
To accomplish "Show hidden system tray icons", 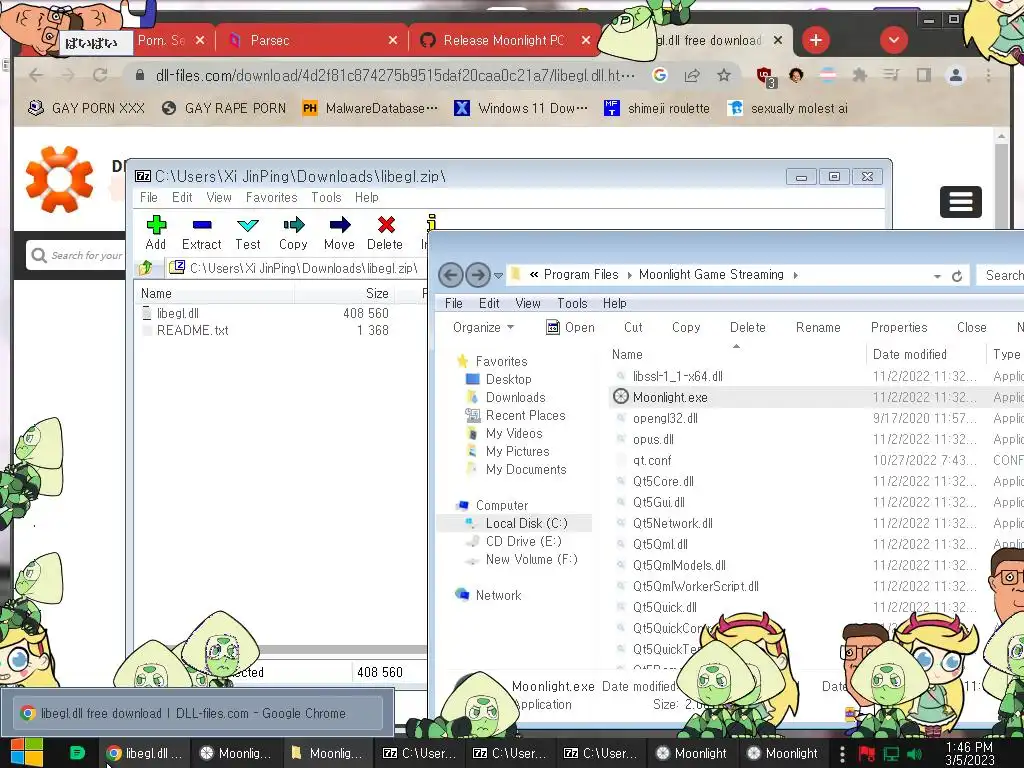I will (842, 754).
